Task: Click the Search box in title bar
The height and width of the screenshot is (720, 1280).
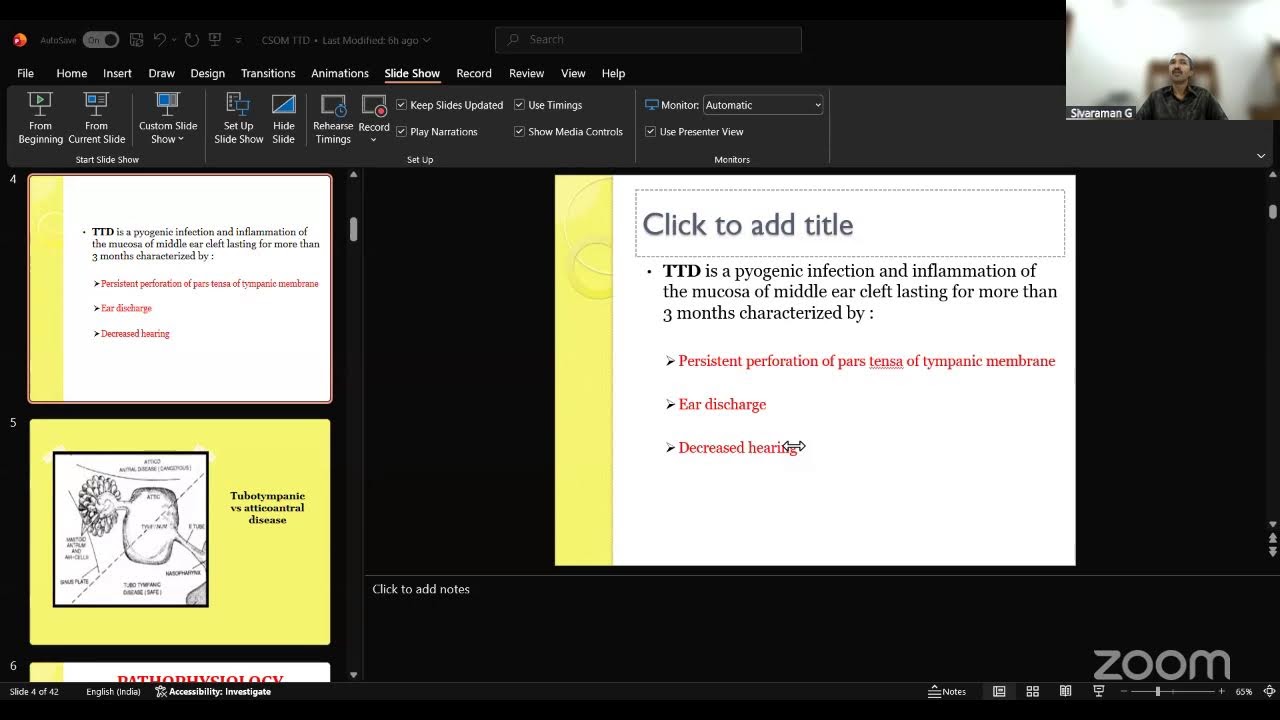Action: click(648, 40)
